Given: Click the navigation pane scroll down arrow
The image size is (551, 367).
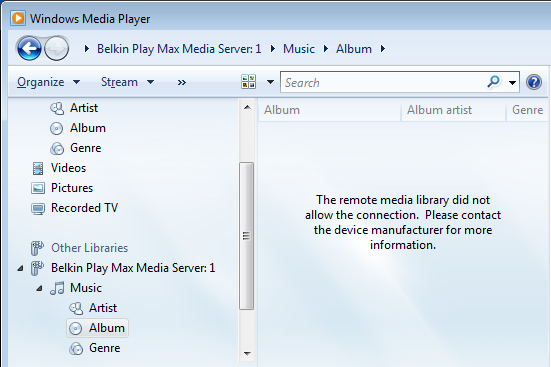Looking at the screenshot, I should [x=247, y=354].
